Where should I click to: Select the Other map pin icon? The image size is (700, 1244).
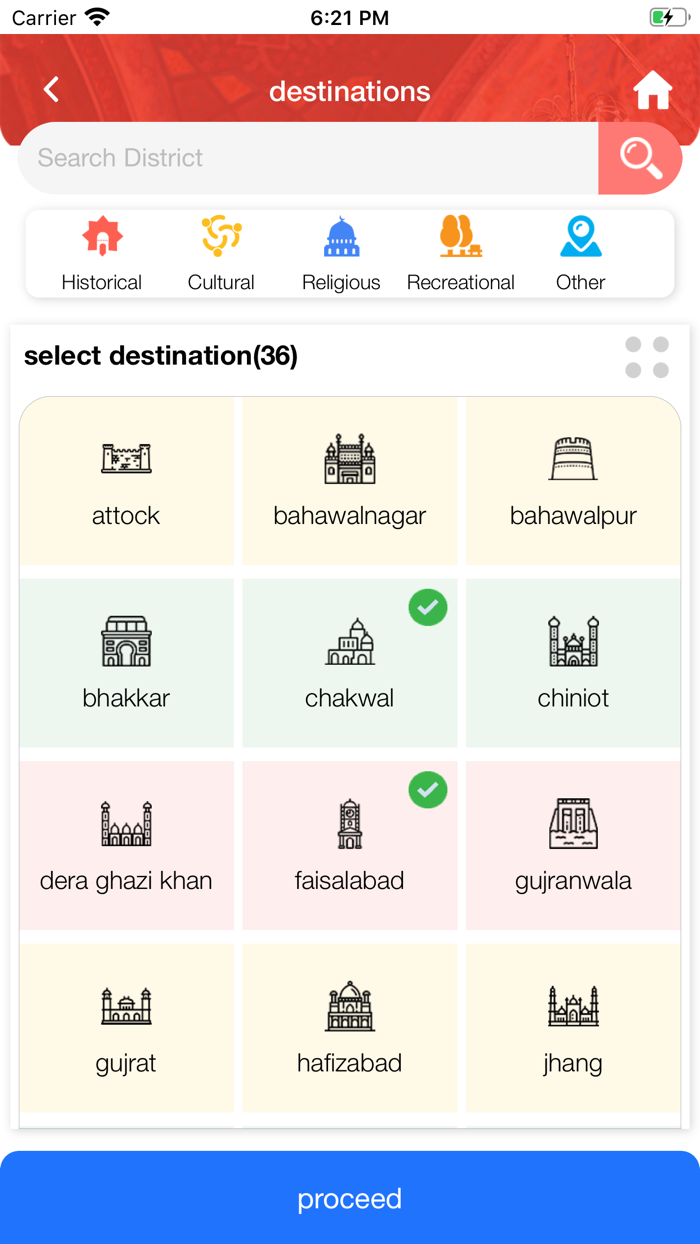580,236
